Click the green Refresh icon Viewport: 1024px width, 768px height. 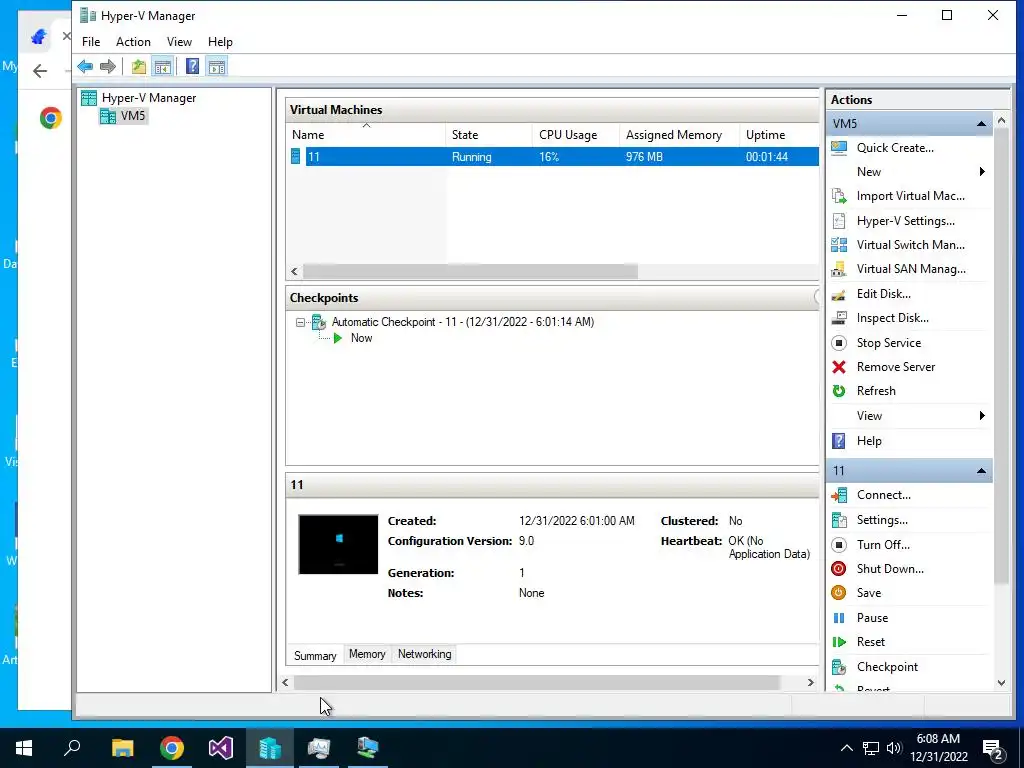click(839, 391)
